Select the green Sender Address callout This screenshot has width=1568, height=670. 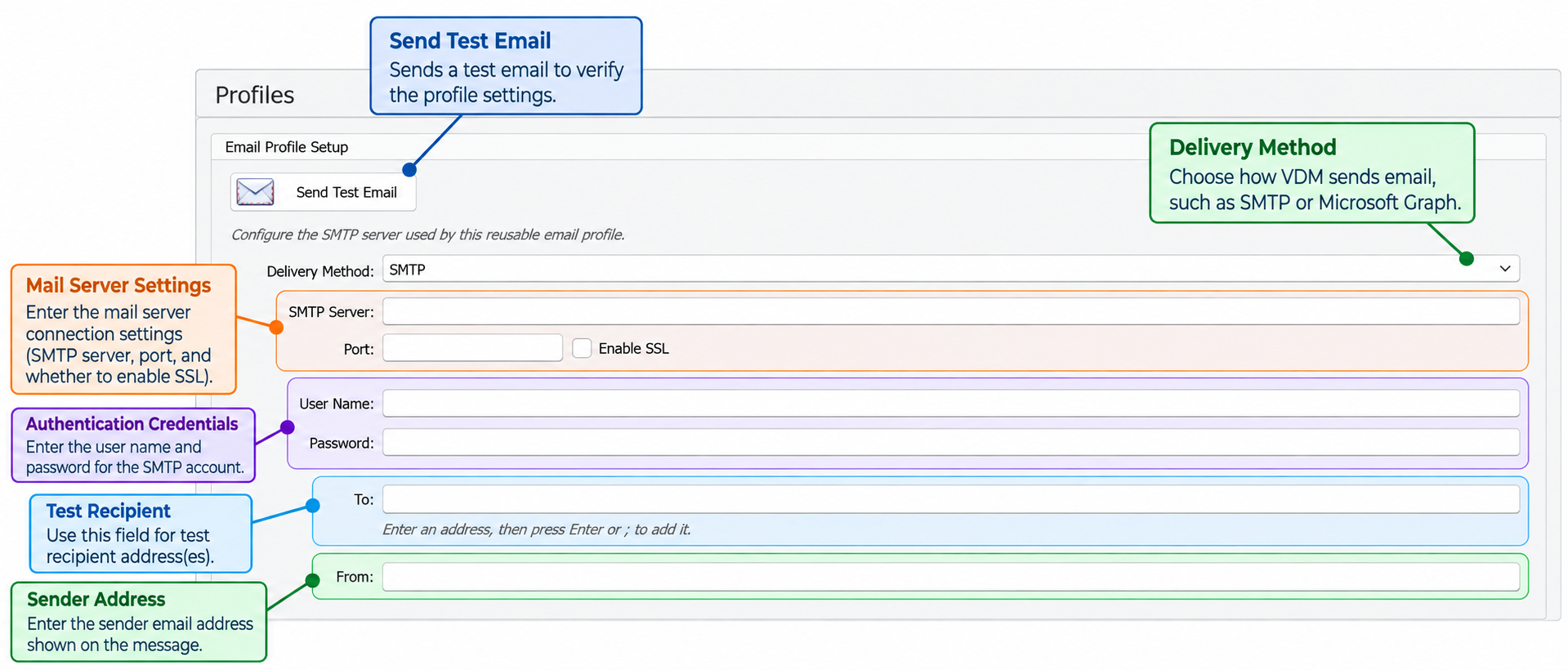point(139,622)
